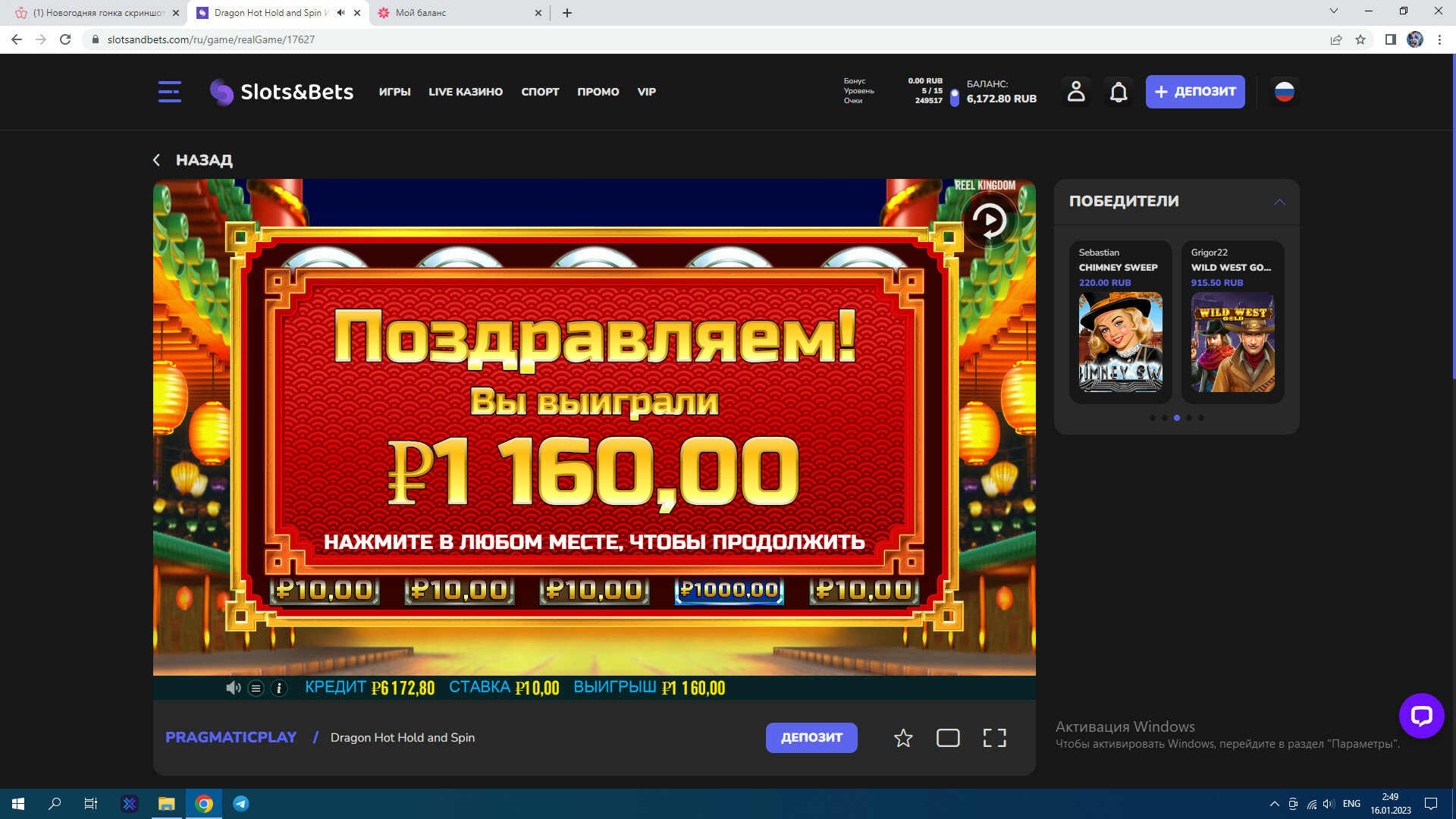Toggle theater mode view
Image resolution: width=1456 pixels, height=819 pixels.
pyautogui.click(x=948, y=738)
